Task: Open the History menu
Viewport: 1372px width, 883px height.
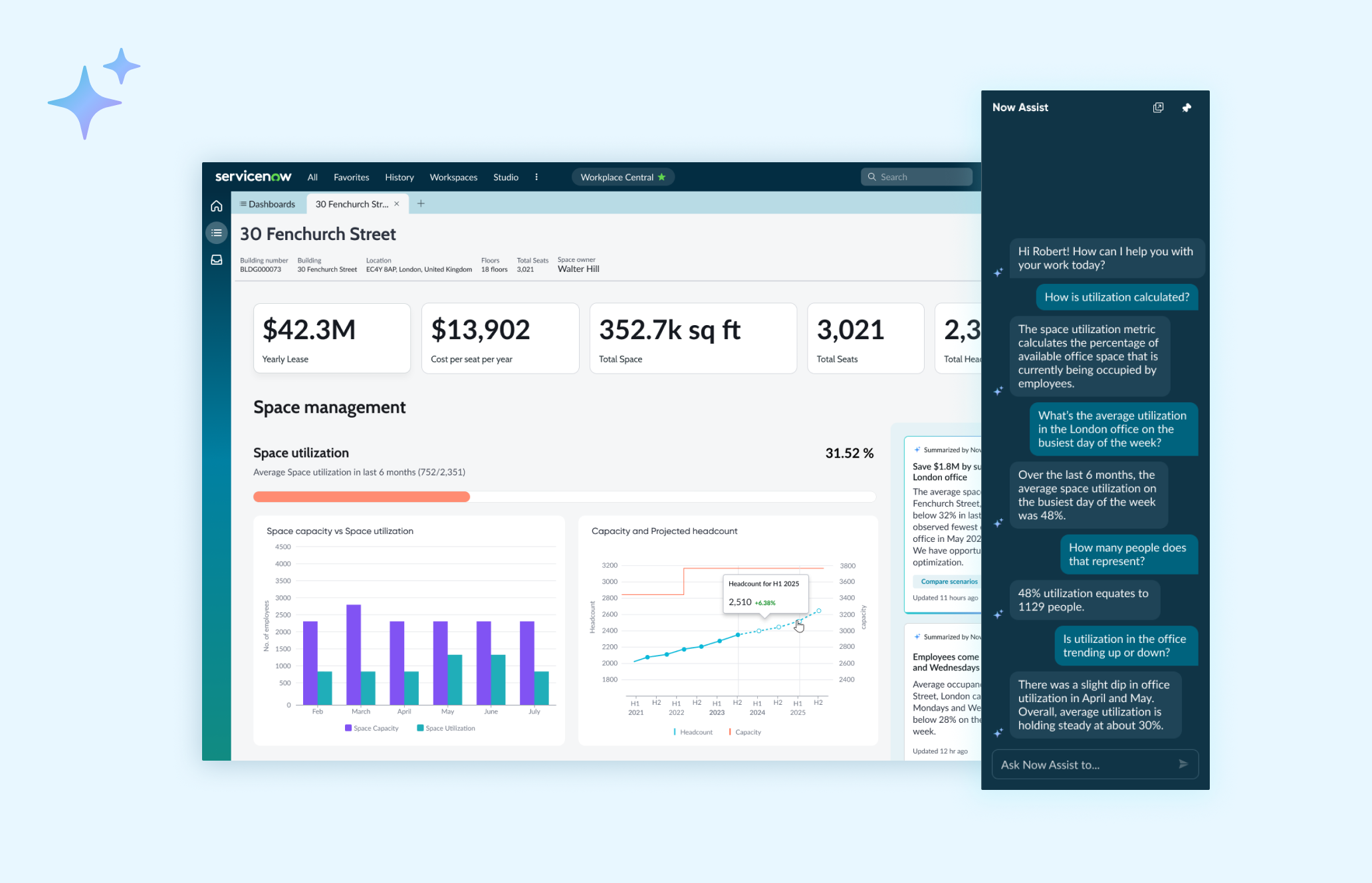Action: coord(399,177)
